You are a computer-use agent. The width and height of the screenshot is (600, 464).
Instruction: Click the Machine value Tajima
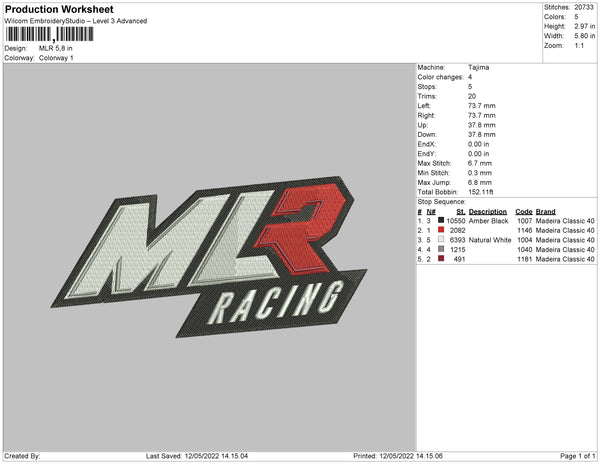tap(479, 67)
